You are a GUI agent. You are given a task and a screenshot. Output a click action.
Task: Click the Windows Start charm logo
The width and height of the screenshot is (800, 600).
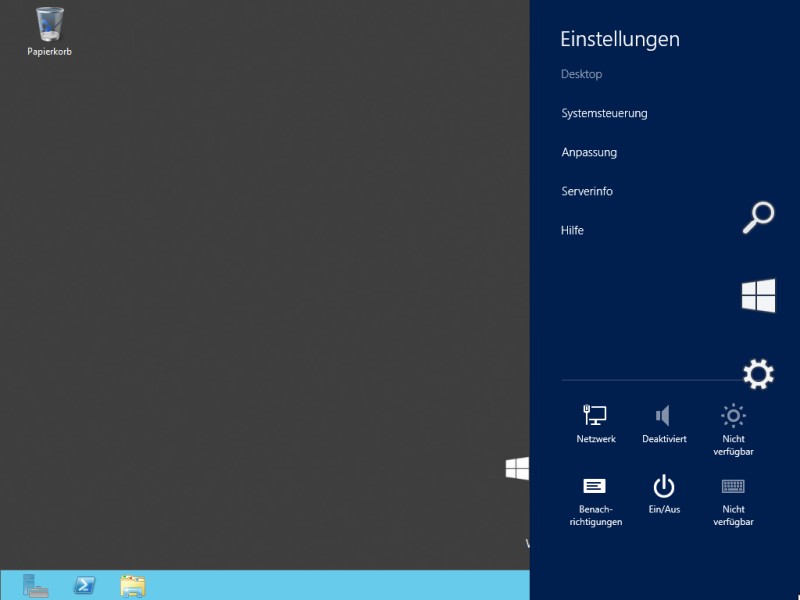(759, 295)
